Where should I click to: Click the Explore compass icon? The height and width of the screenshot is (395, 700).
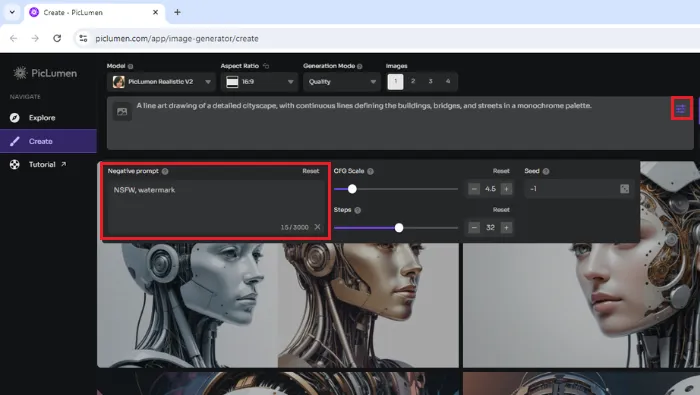click(15, 118)
